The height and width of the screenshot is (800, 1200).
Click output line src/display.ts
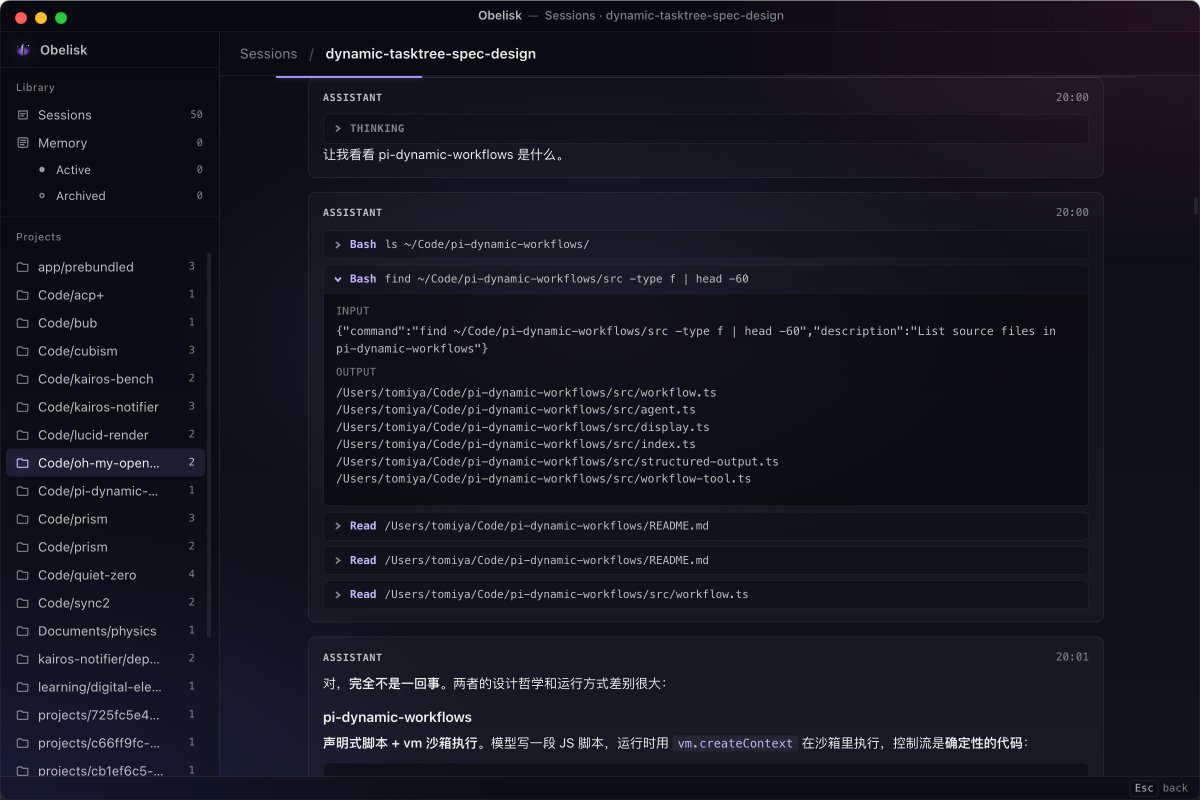tap(523, 427)
